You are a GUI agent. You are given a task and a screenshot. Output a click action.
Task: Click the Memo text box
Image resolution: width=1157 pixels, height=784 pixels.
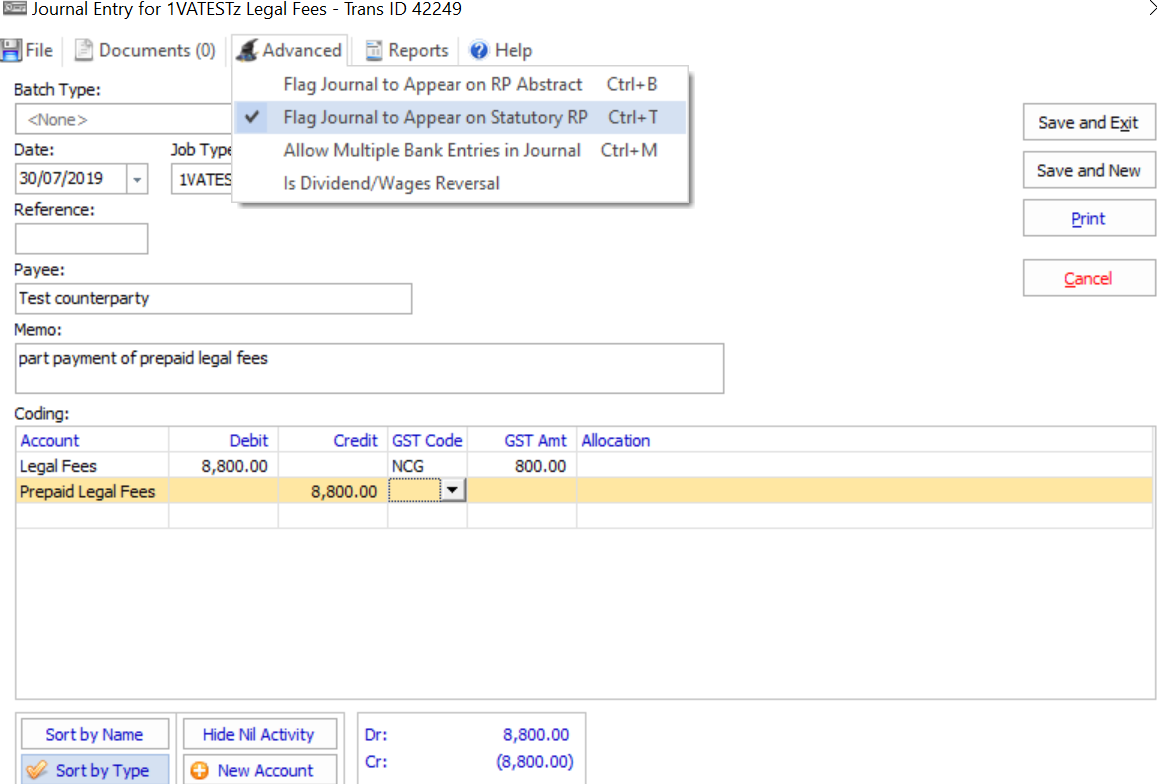(x=369, y=369)
